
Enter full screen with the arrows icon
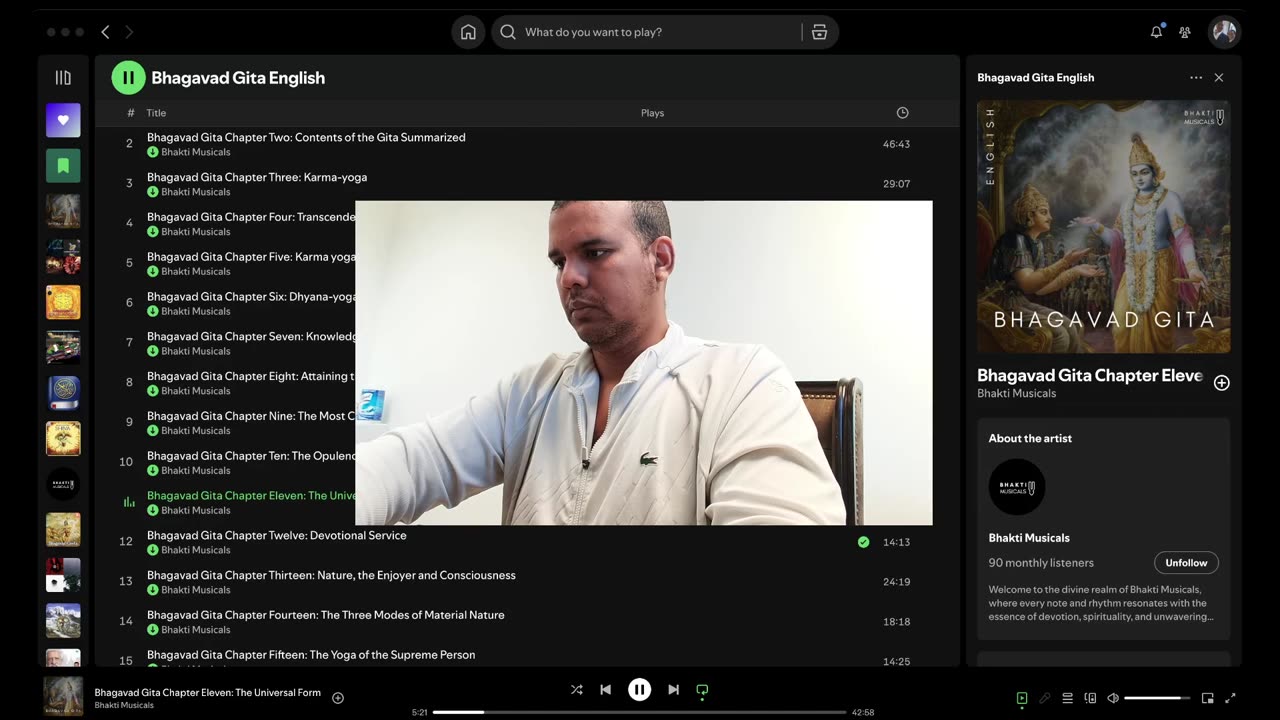1230,698
